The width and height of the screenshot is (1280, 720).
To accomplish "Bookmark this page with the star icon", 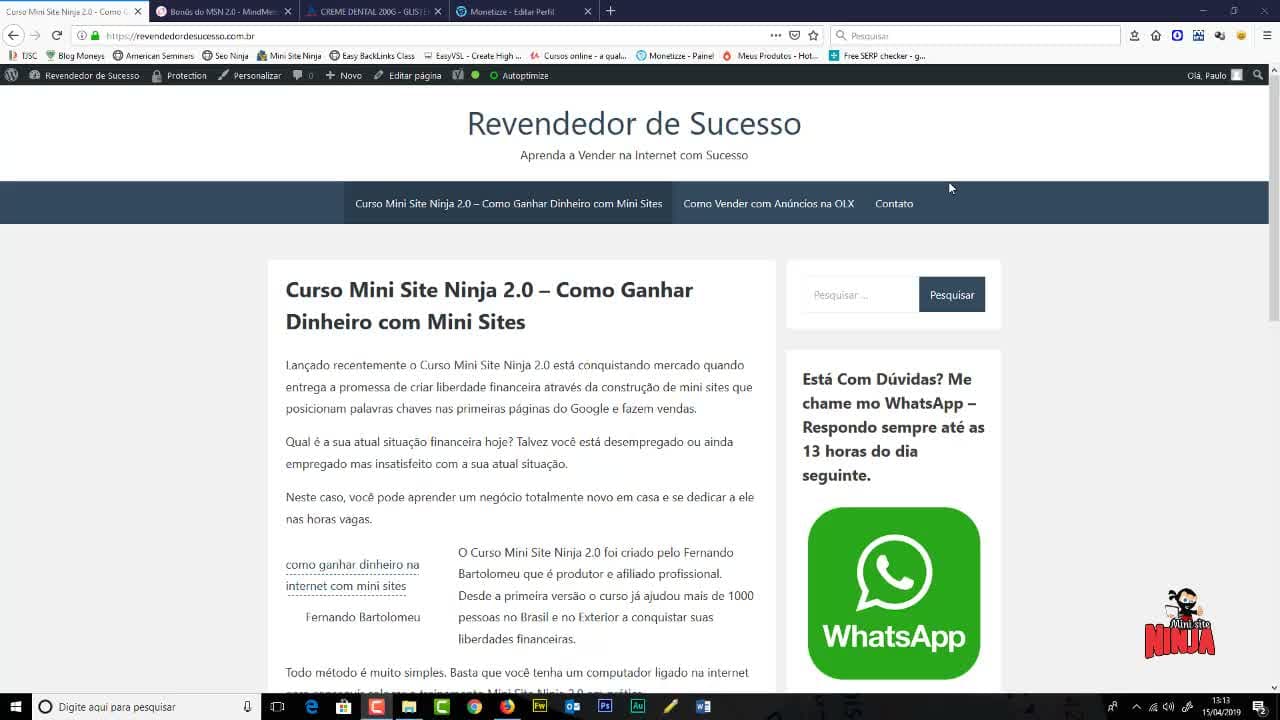I will pos(813,35).
